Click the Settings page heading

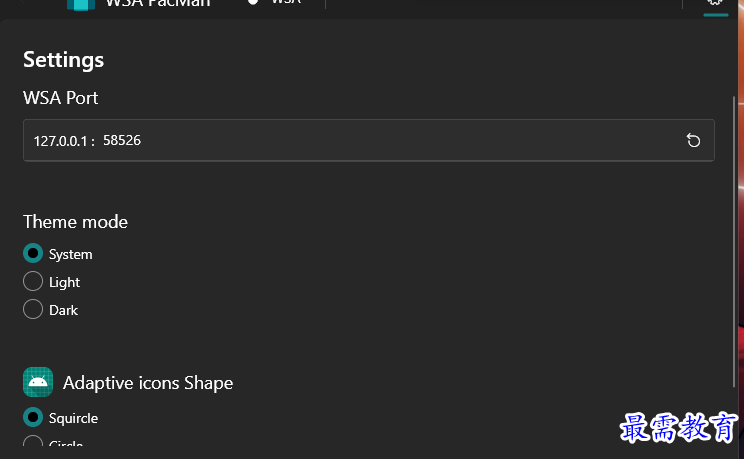[63, 60]
